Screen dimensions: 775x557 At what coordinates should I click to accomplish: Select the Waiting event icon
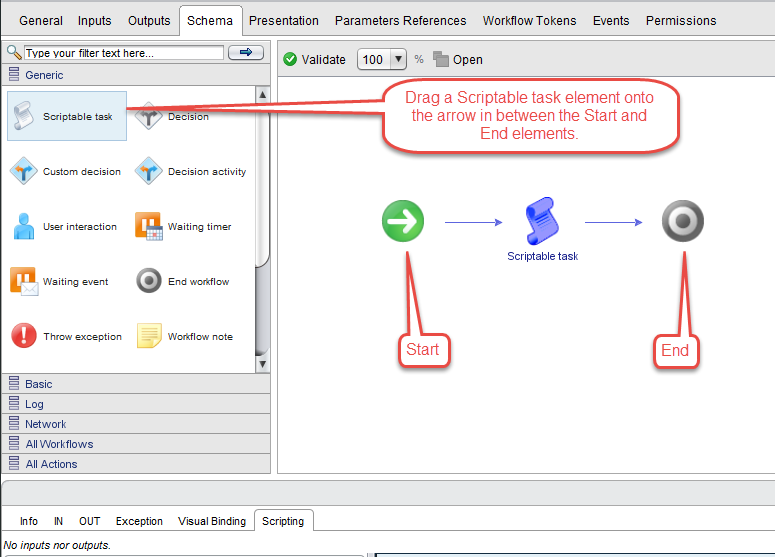point(24,281)
